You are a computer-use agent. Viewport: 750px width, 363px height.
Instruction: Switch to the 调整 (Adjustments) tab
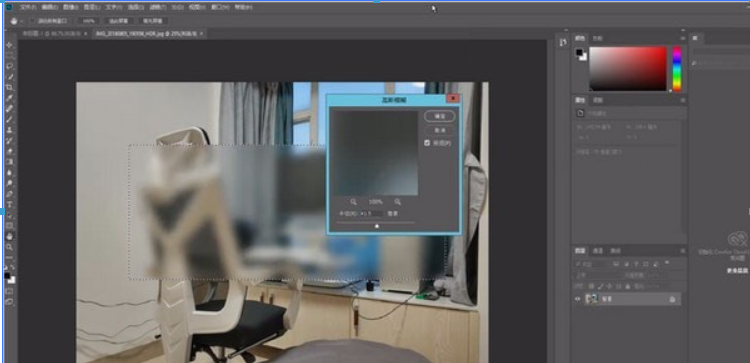[x=598, y=100]
